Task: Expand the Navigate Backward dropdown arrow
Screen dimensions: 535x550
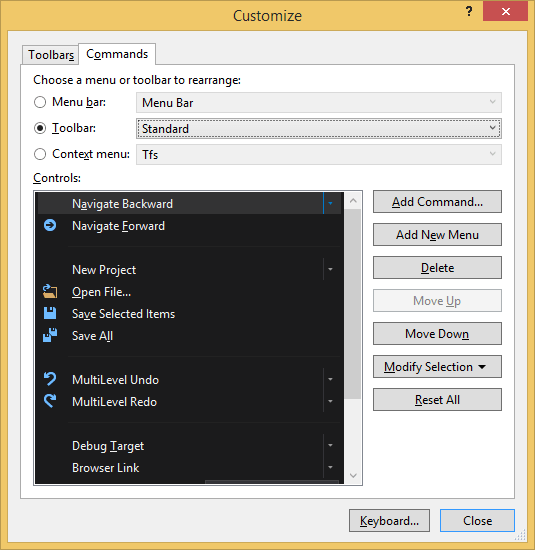Action: click(x=330, y=203)
